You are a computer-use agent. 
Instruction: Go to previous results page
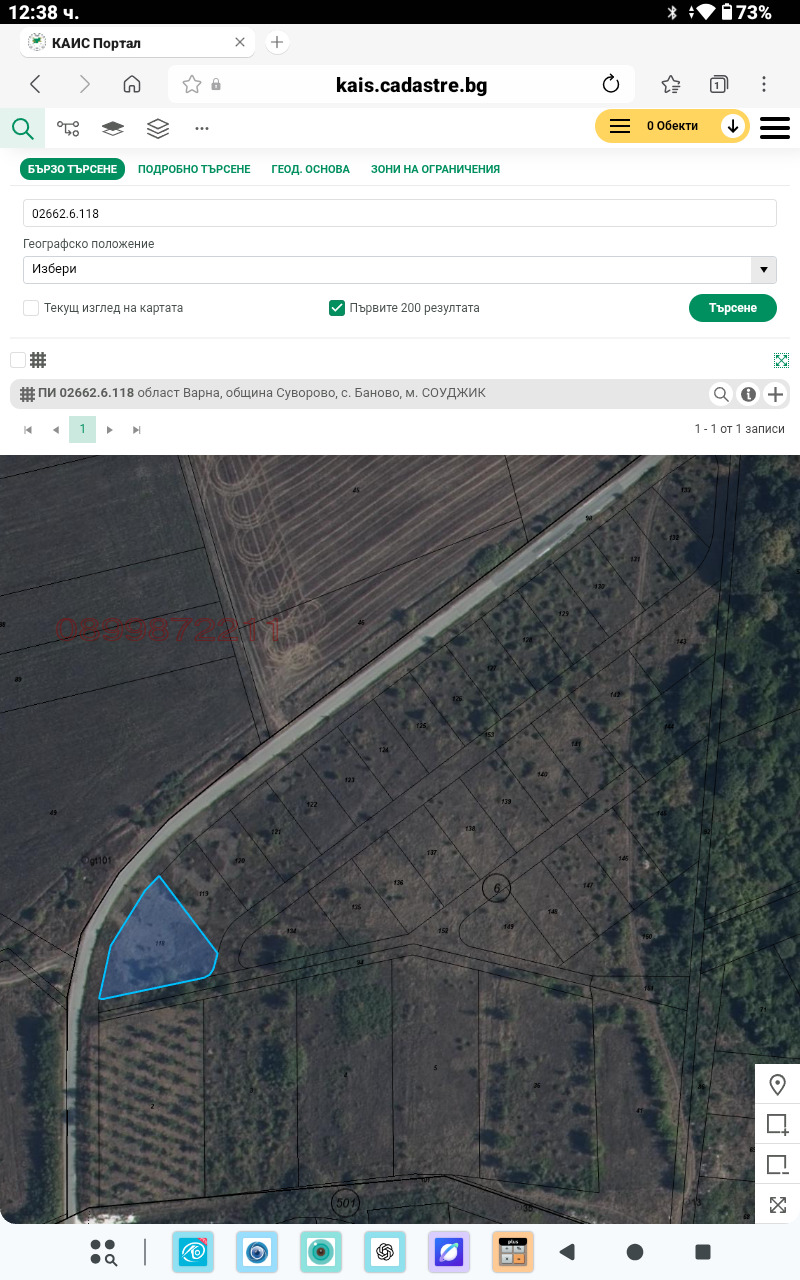pyautogui.click(x=55, y=429)
